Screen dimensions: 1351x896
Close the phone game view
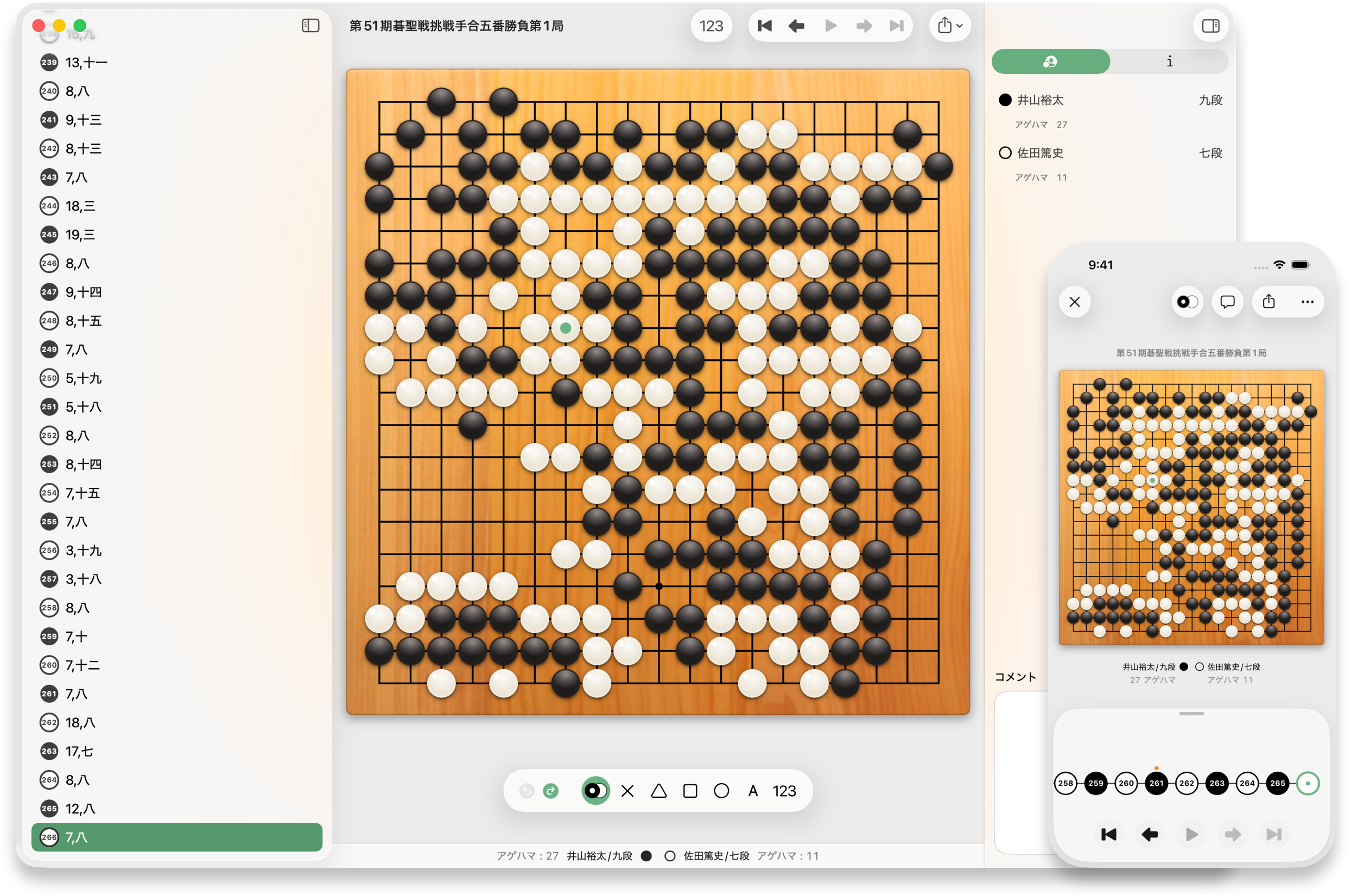tap(1075, 302)
